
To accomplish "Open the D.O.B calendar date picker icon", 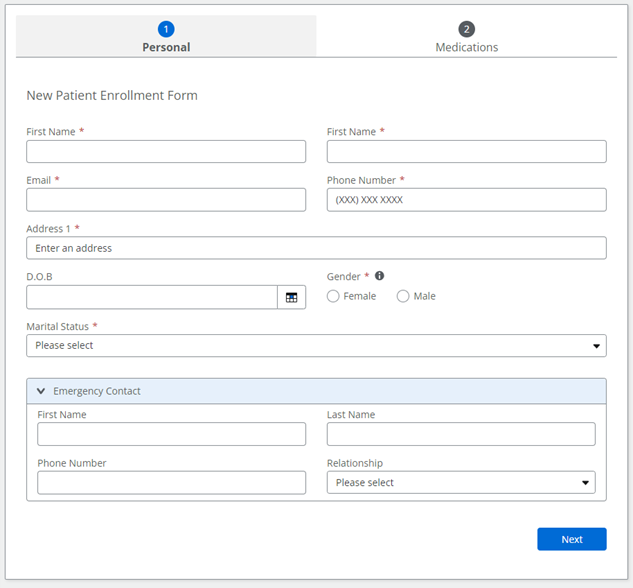I will [x=291, y=297].
